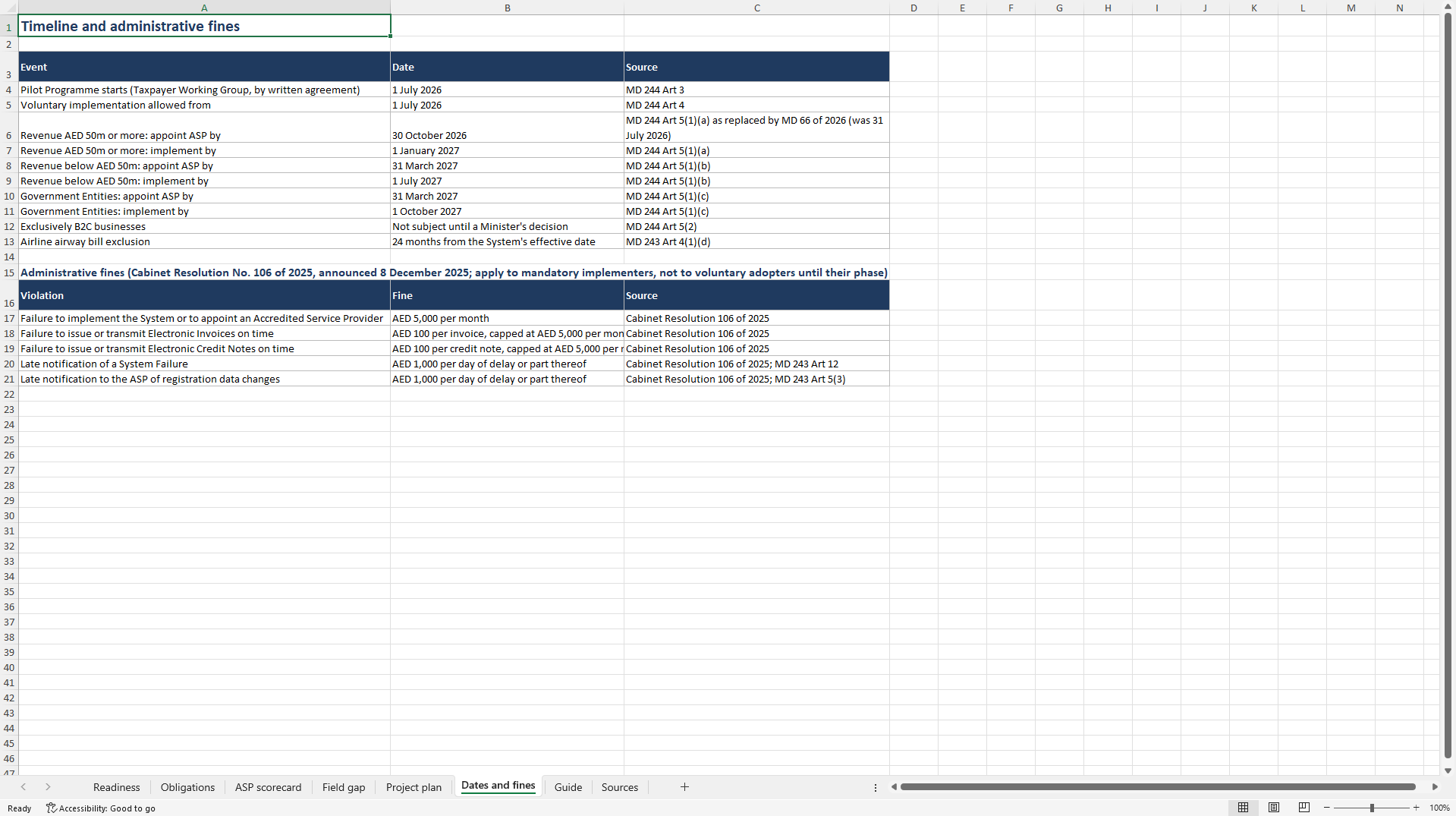Viewport: 1456px width, 816px height.
Task: Click zoom out minus button
Action: [x=1326, y=808]
